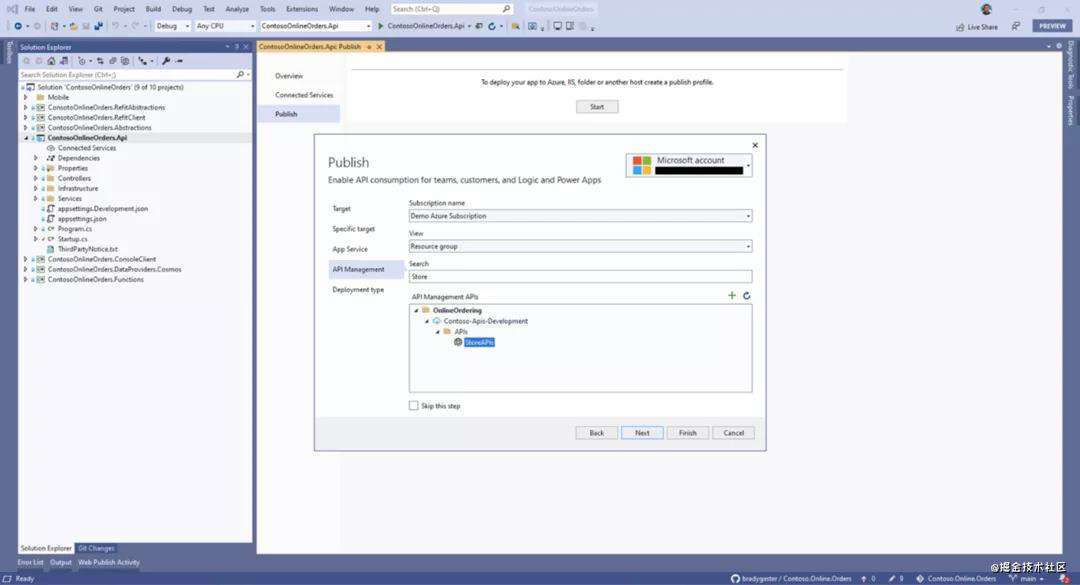The image size is (1080, 585).
Task: Open the Subscription name dropdown
Action: point(580,216)
